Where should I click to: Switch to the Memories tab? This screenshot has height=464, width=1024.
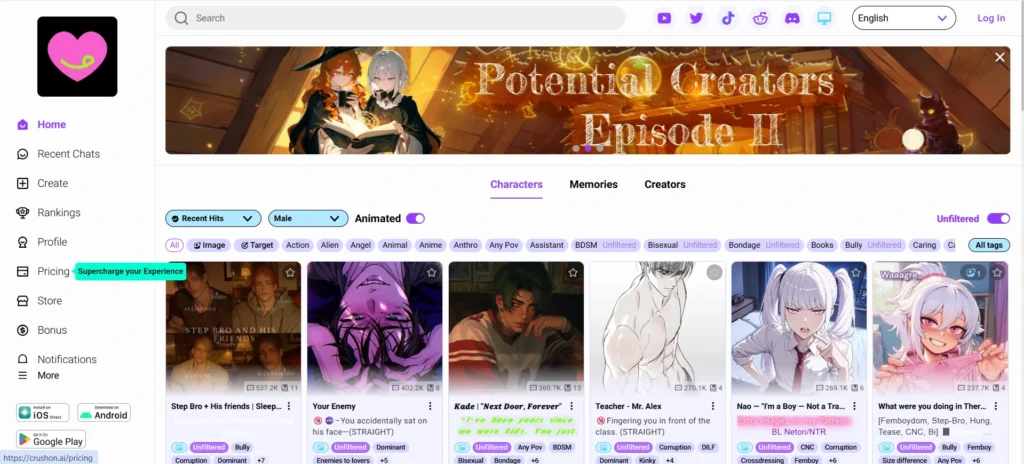[x=593, y=184]
